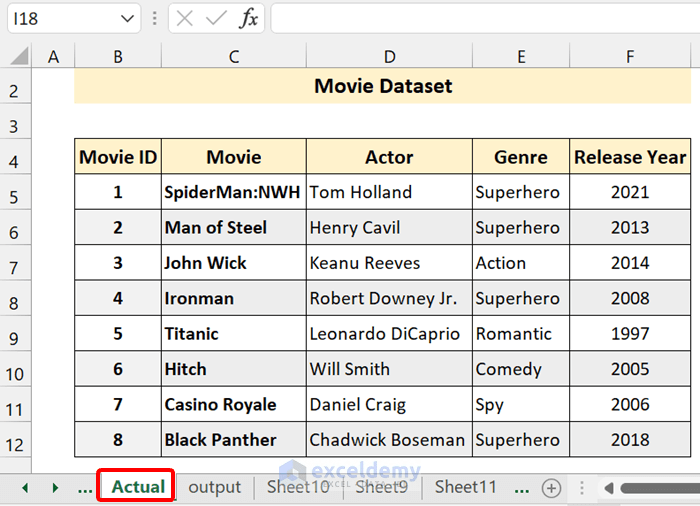Screen dimensions: 700x506
Task: Select the John Wick cell
Action: (234, 263)
